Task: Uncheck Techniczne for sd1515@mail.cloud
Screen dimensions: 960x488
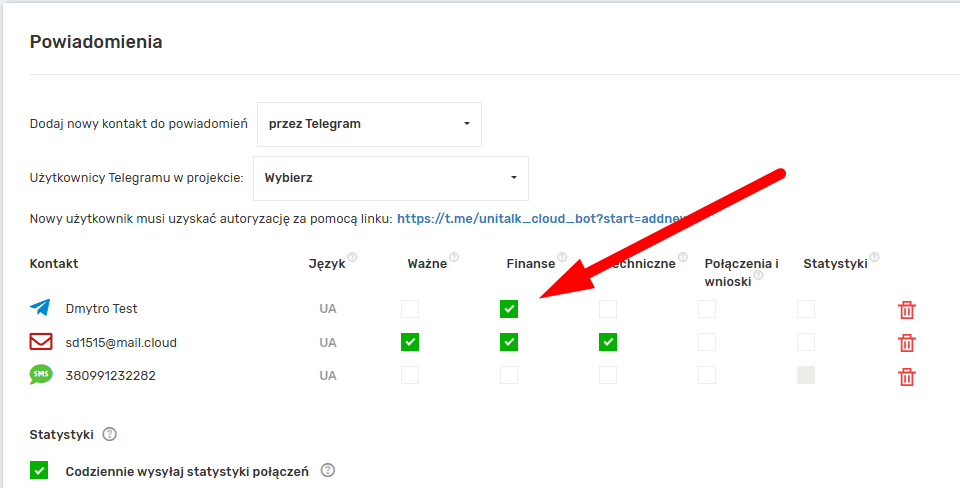Action: click(x=608, y=343)
